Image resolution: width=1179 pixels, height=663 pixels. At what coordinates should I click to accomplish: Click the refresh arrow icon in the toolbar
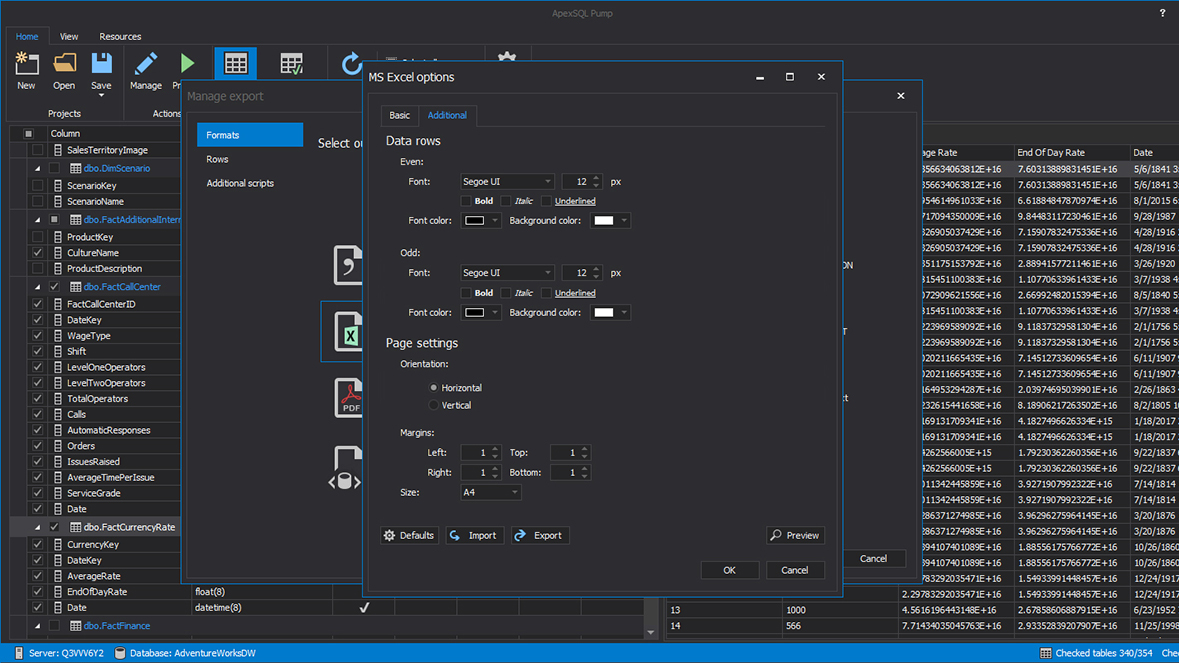click(352, 63)
